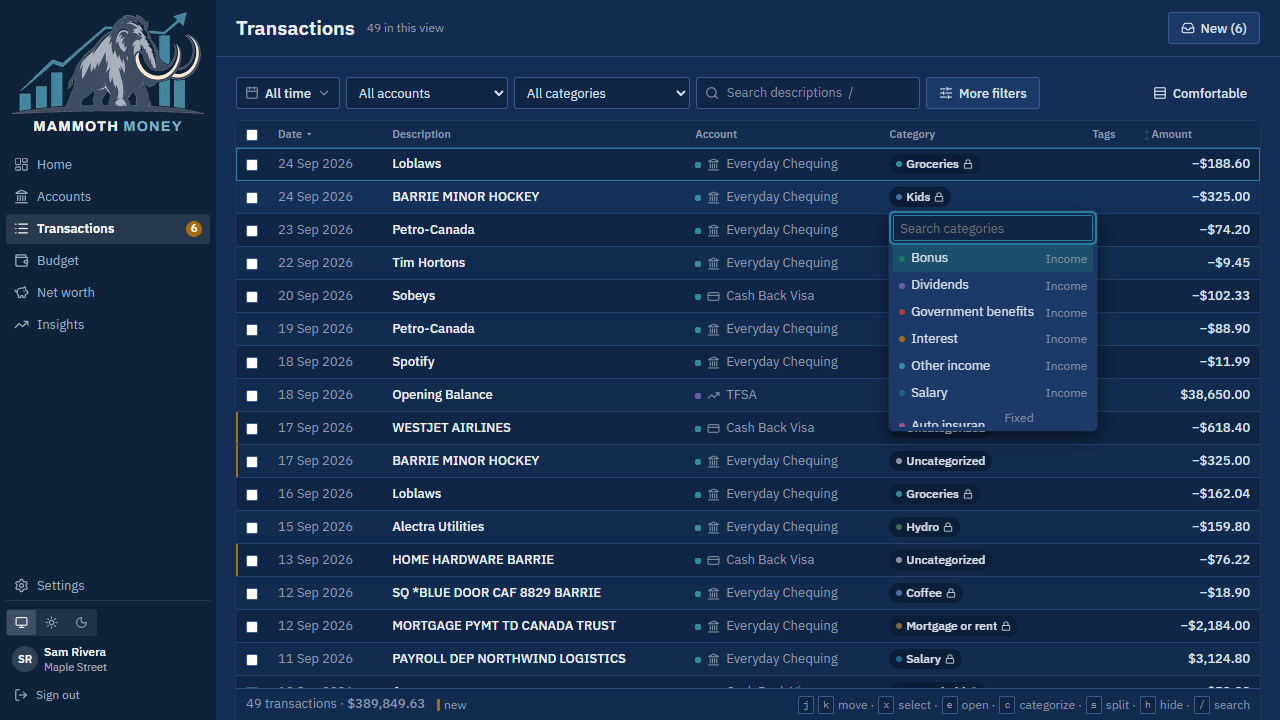The height and width of the screenshot is (720, 1280).
Task: Select the dark theme moon icon
Action: point(82,622)
